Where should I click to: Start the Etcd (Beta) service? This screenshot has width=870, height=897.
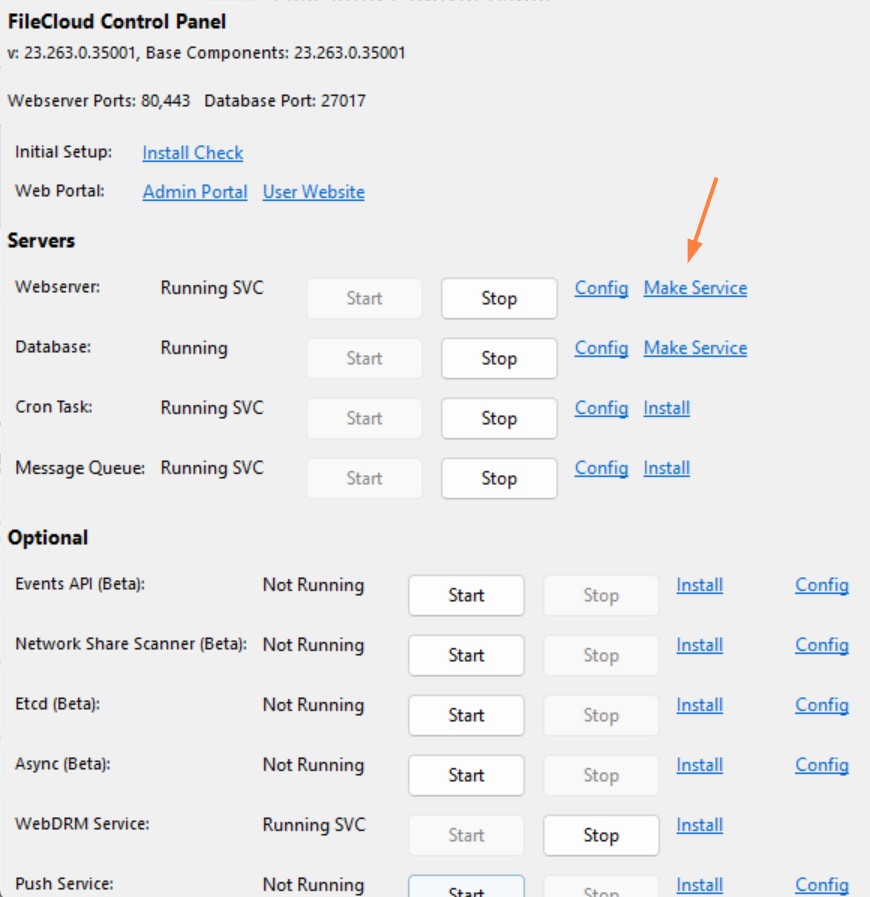pyautogui.click(x=466, y=716)
